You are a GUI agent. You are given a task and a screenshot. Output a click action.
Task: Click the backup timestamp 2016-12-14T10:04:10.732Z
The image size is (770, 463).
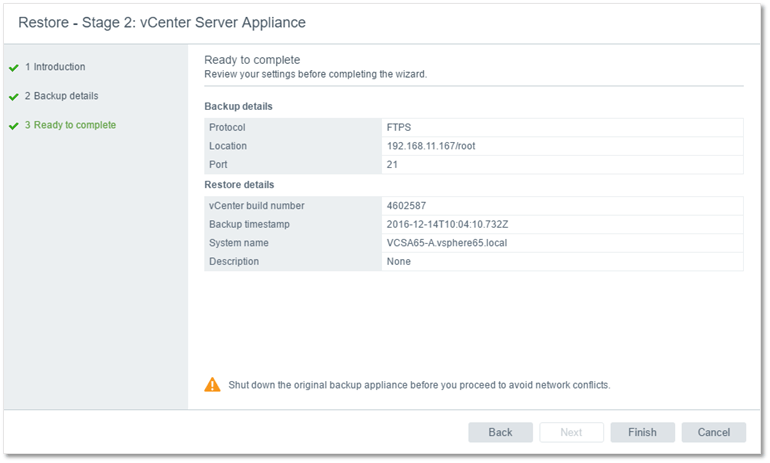(x=447, y=224)
